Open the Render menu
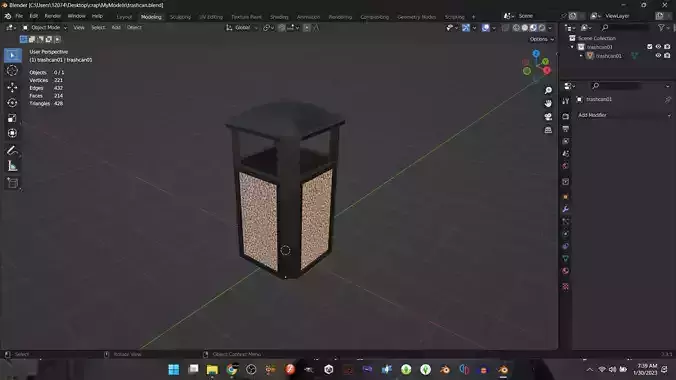Screen dimensions: 676x380 53,16
